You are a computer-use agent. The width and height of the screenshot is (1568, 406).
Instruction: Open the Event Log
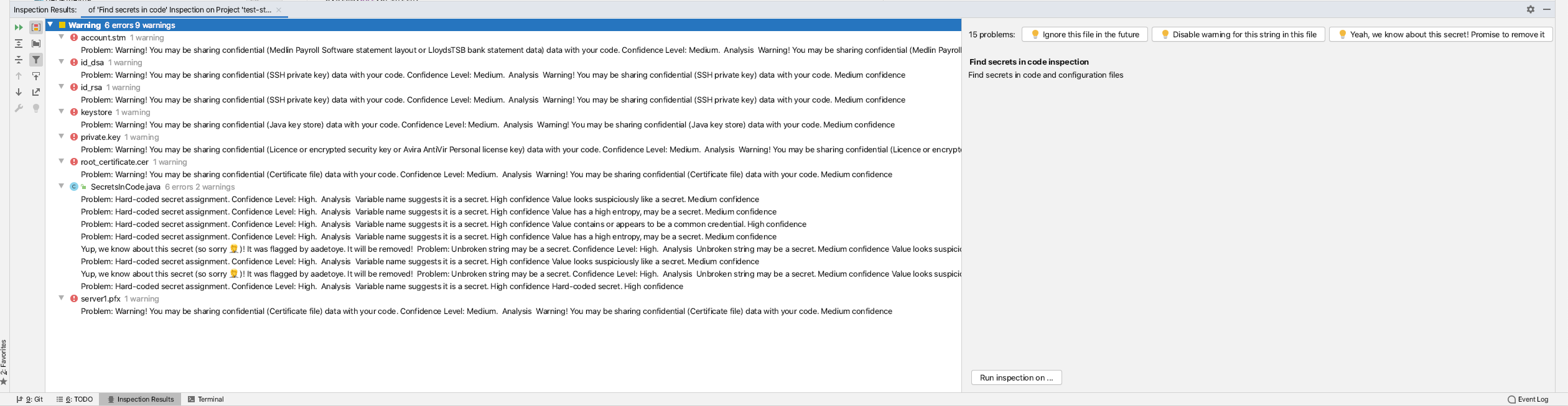1528,399
